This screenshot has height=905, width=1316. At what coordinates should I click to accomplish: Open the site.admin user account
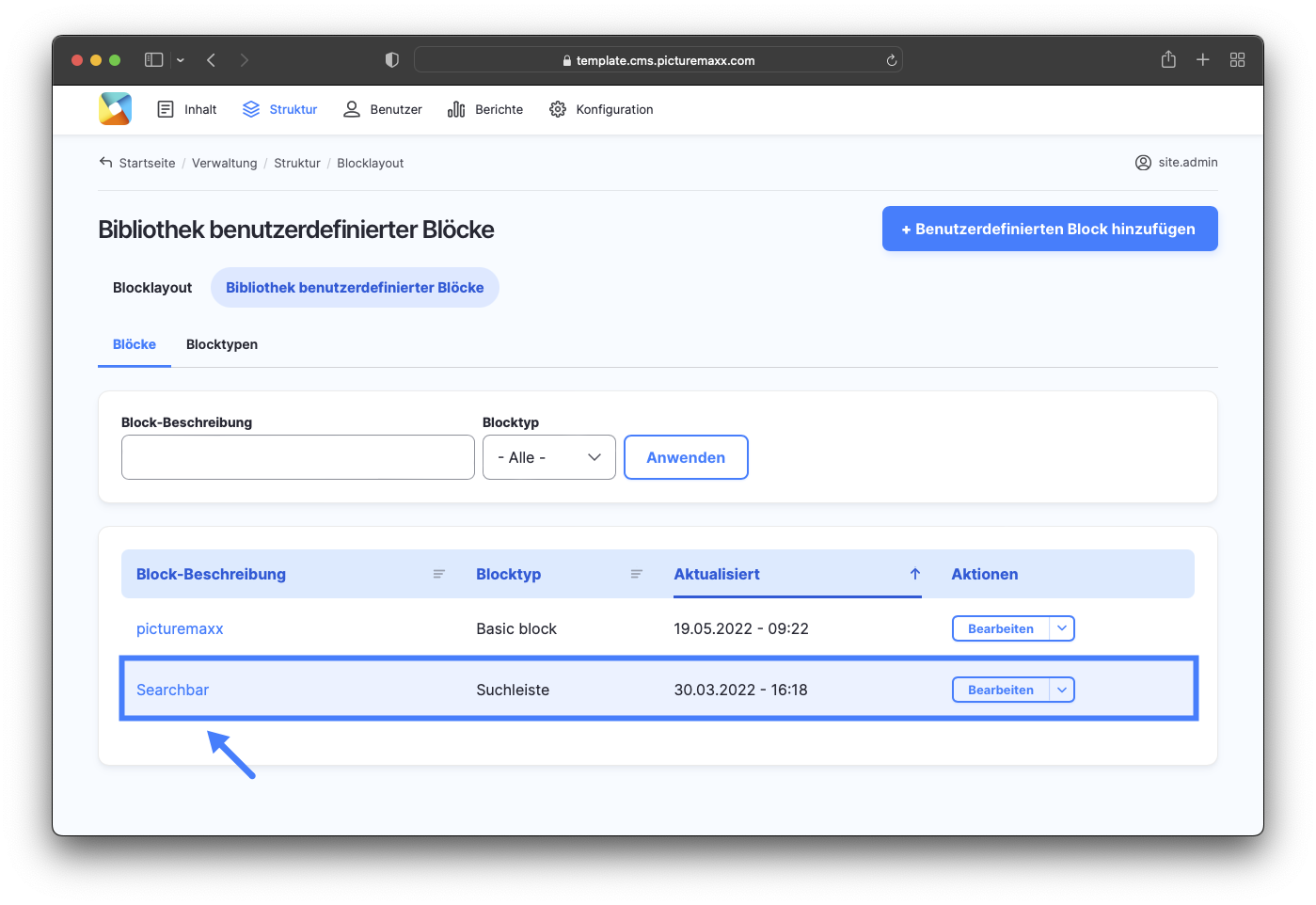(1177, 163)
